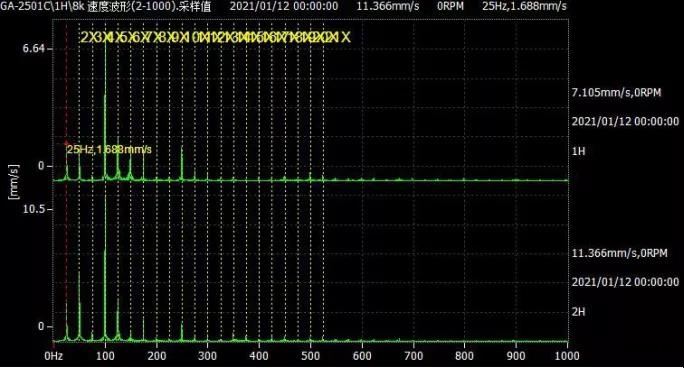Select the 25Hz,1.688mm/s cursor readout label
Viewport: 684px width, 368px height.
[x=109, y=150]
